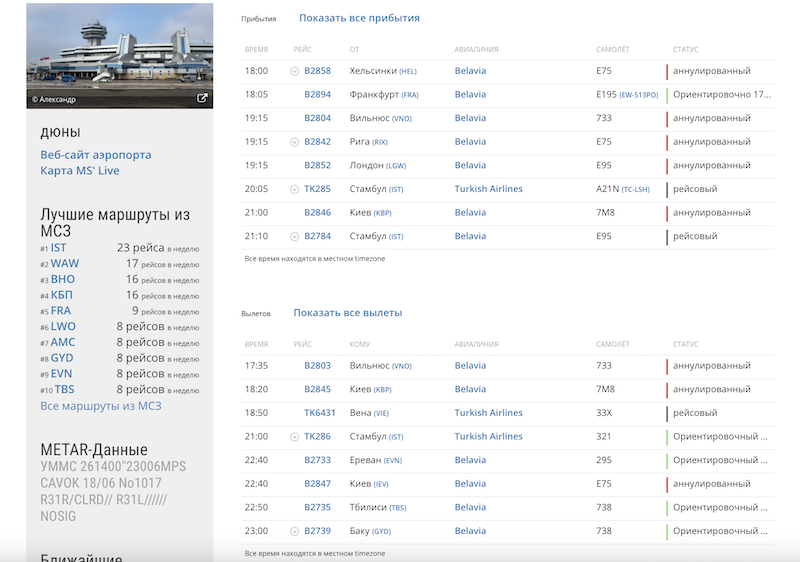Open Turkish Airlines link for TK6431
The image size is (800, 562).
tap(488, 413)
